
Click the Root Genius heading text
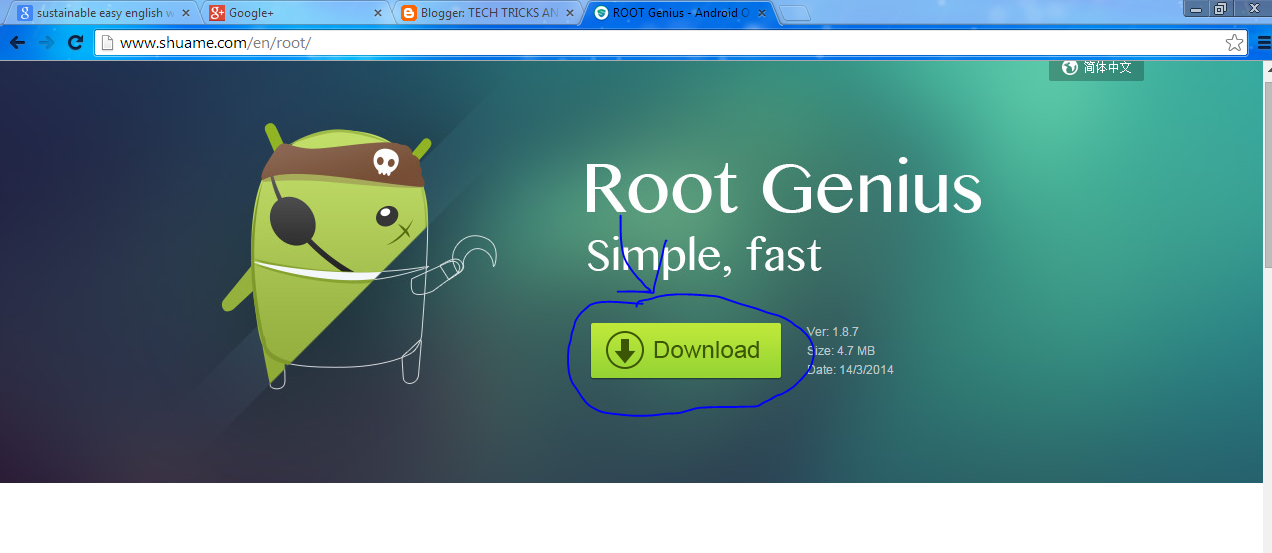click(x=782, y=188)
